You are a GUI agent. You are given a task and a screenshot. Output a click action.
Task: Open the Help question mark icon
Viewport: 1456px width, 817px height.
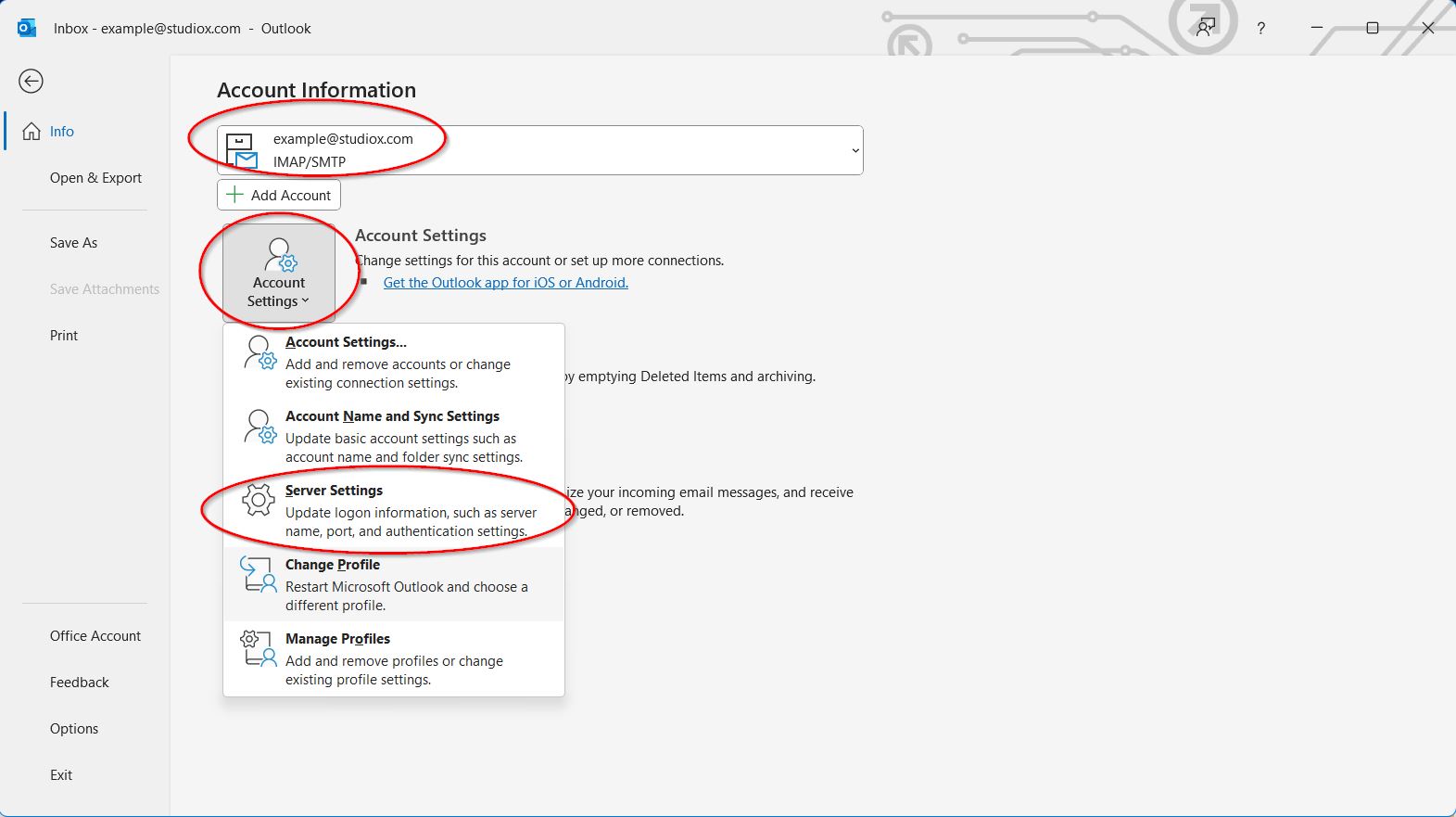(x=1260, y=29)
